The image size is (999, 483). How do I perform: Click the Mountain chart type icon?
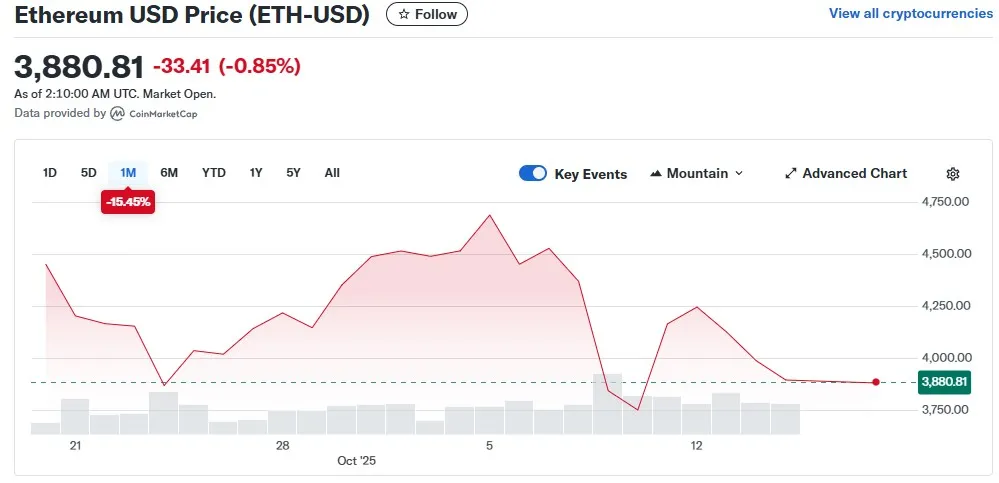click(656, 173)
